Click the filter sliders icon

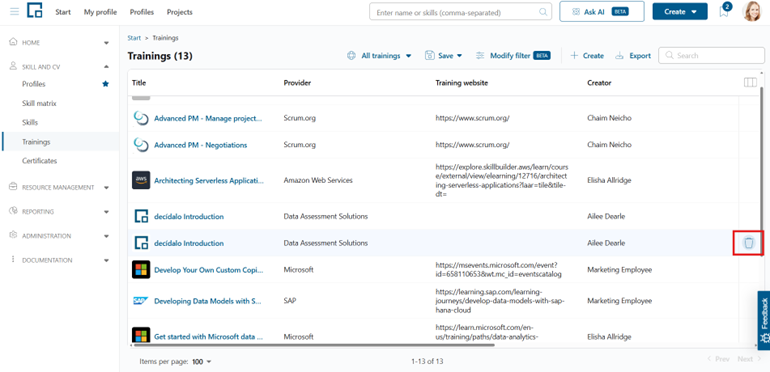pos(480,56)
